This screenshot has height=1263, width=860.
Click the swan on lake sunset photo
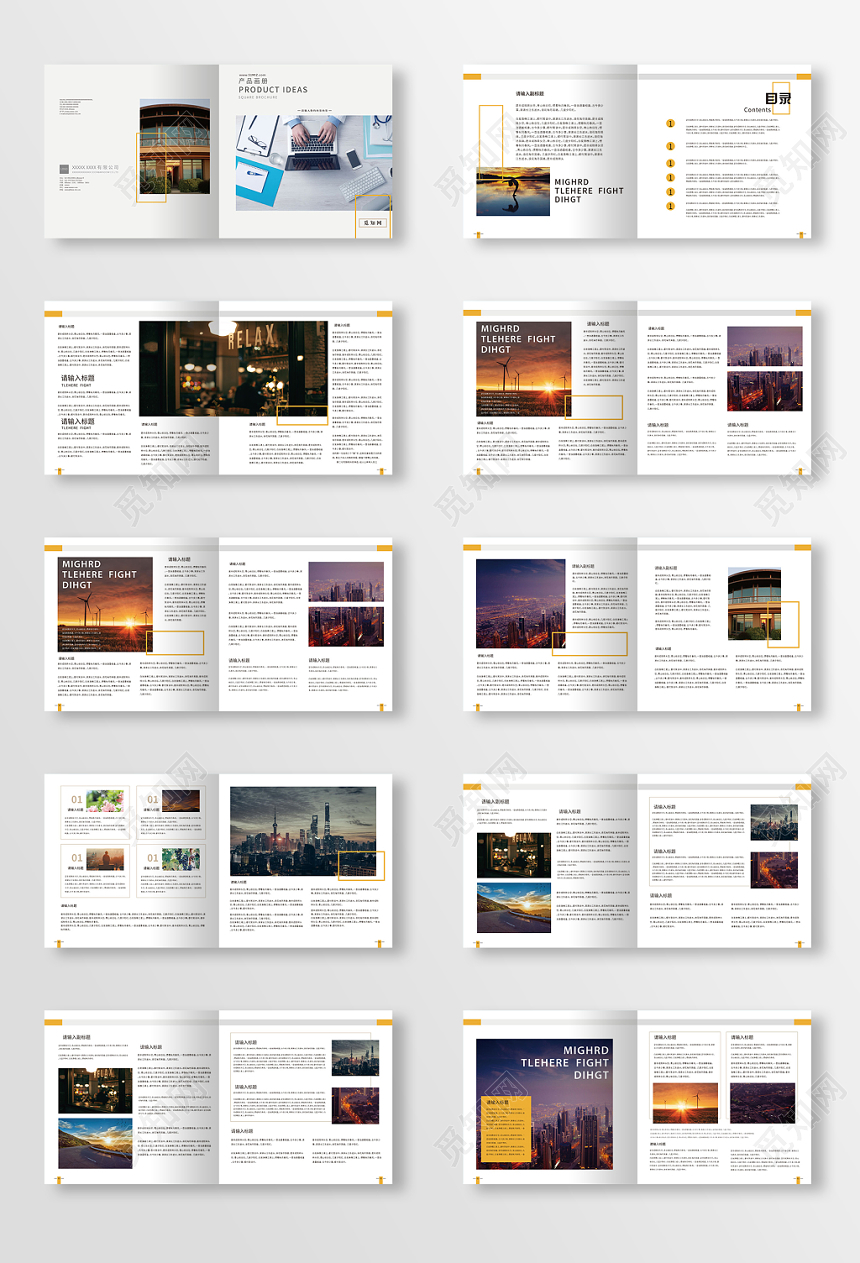[x=512, y=191]
